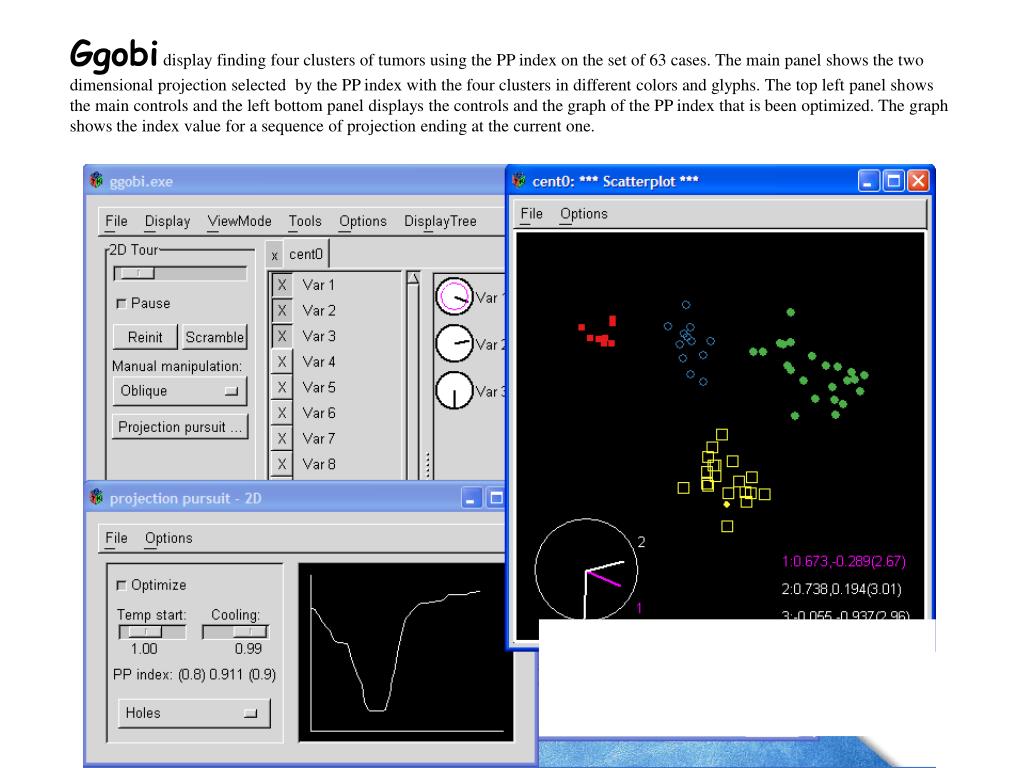Open Options menu in projection pursuit window
This screenshot has width=1024, height=768.
pos(168,538)
